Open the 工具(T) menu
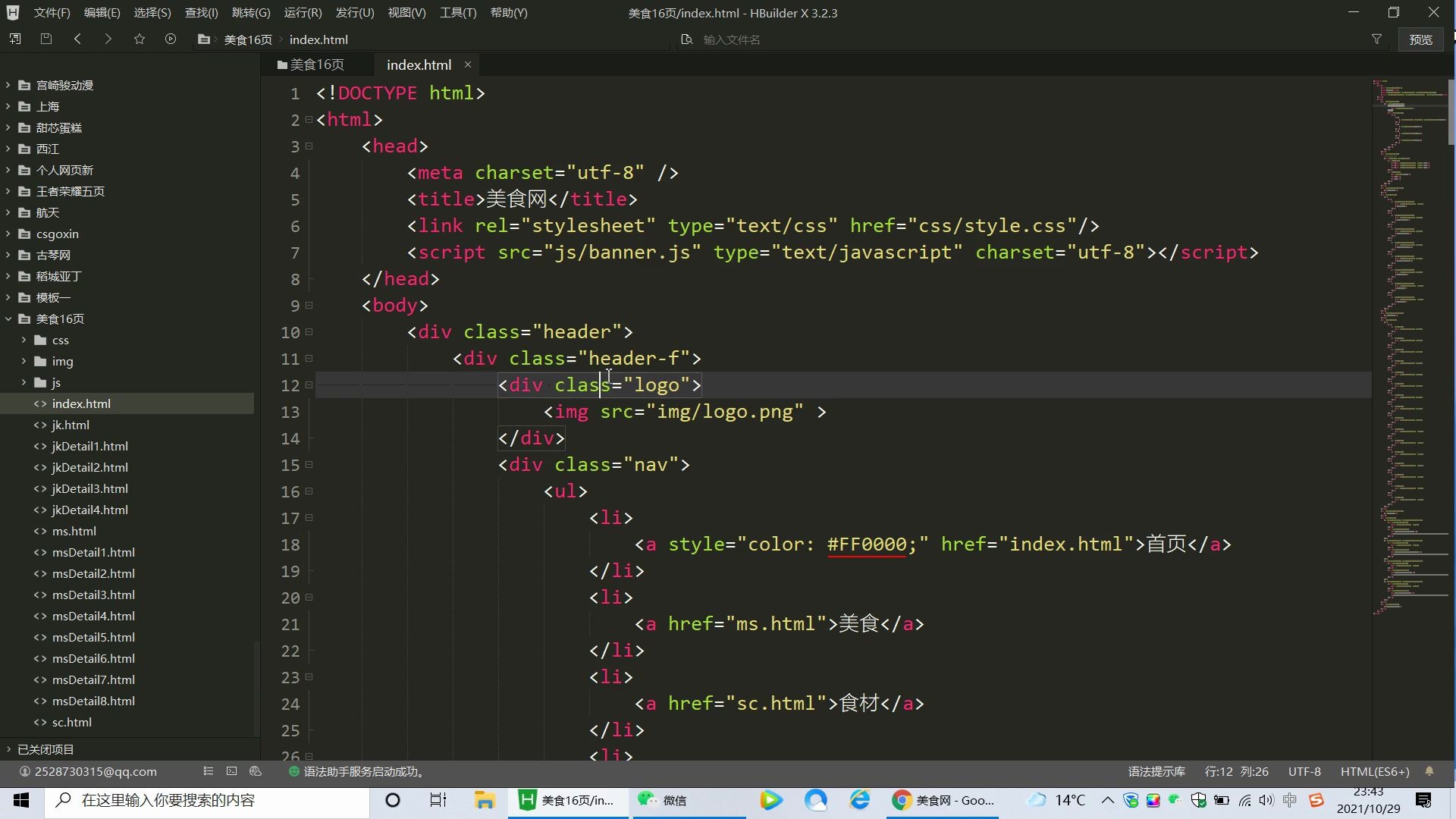The width and height of the screenshot is (1456, 819). coord(458,13)
